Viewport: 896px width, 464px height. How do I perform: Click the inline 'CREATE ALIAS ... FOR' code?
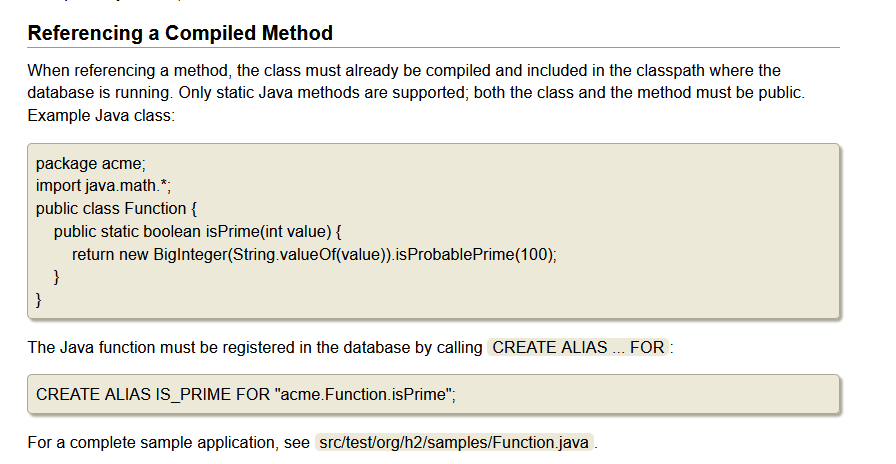click(x=578, y=347)
